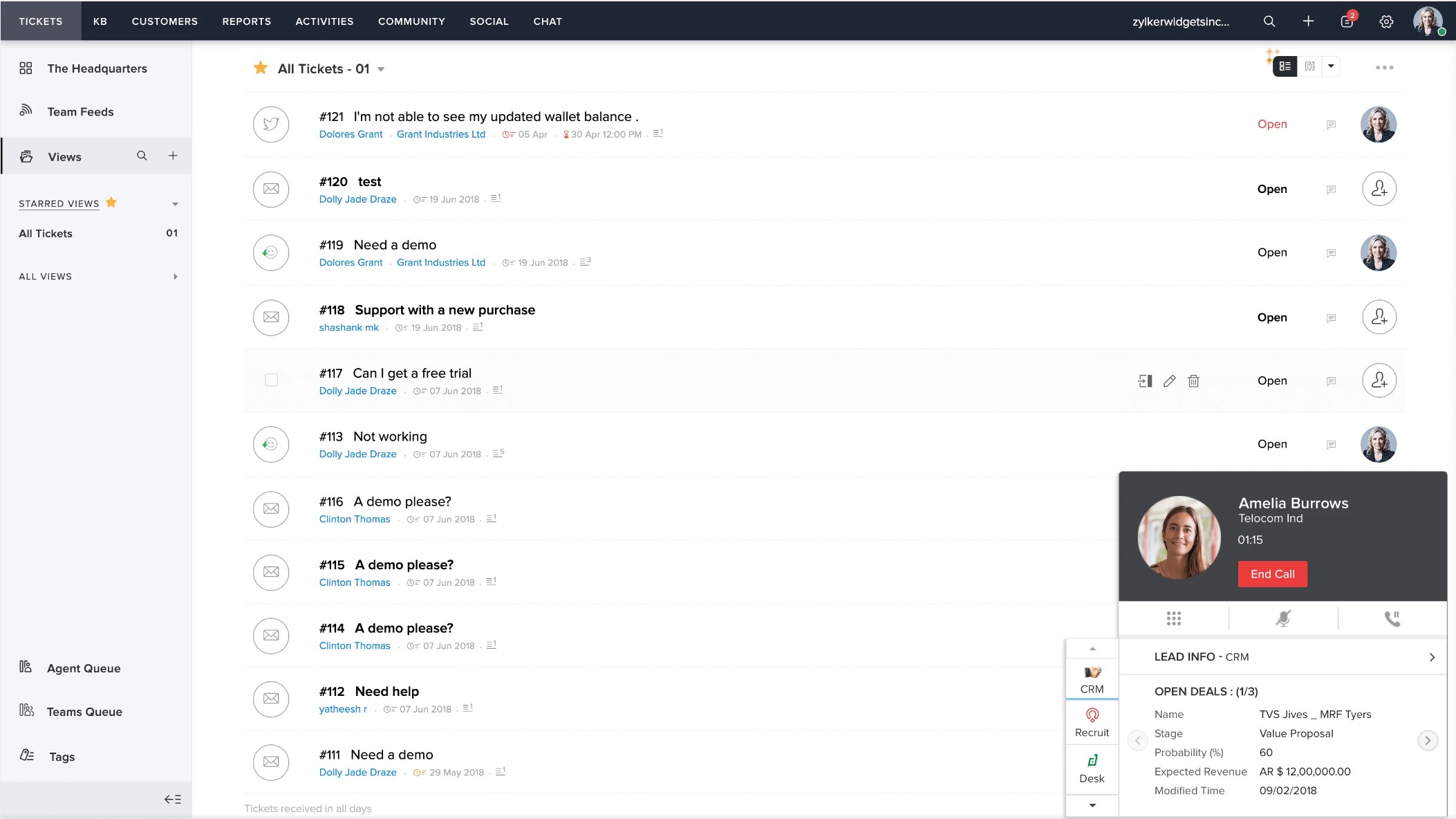Toggle the All Views section expand
The image size is (1456, 819).
[176, 276]
